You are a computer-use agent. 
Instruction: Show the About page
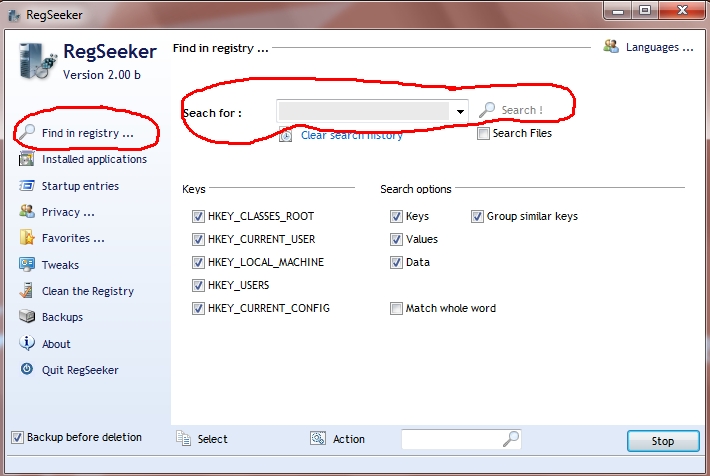coord(56,344)
